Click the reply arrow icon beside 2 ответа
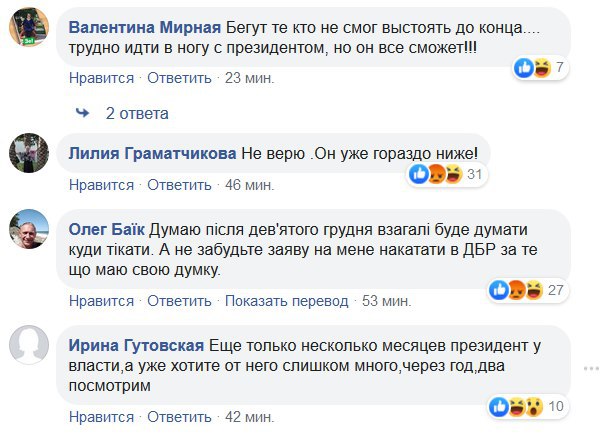This screenshot has width=612, height=445. point(85,113)
